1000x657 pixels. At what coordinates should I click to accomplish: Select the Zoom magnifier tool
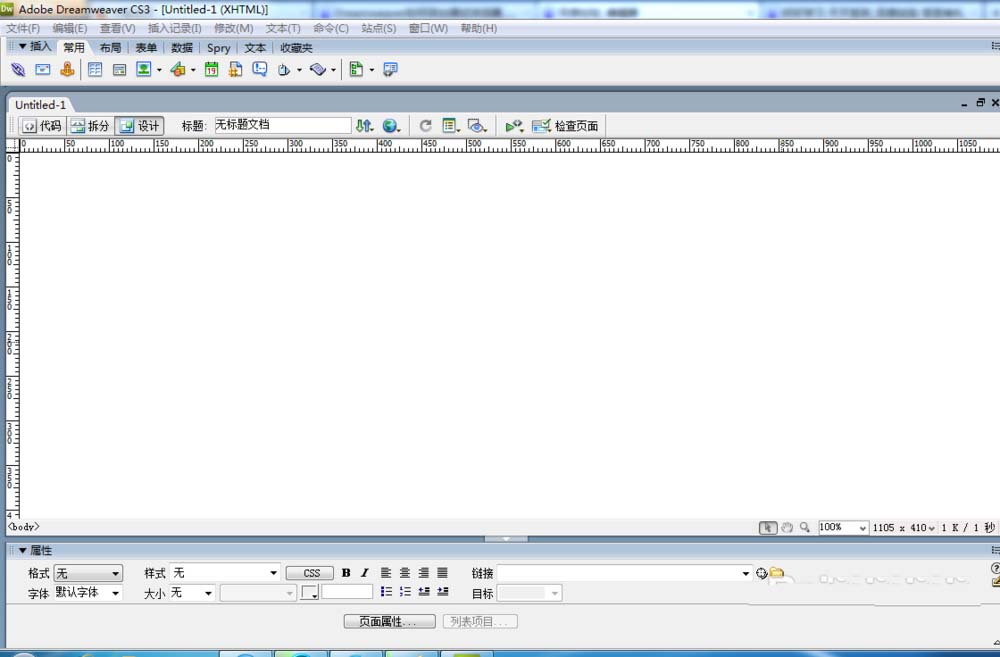click(805, 528)
